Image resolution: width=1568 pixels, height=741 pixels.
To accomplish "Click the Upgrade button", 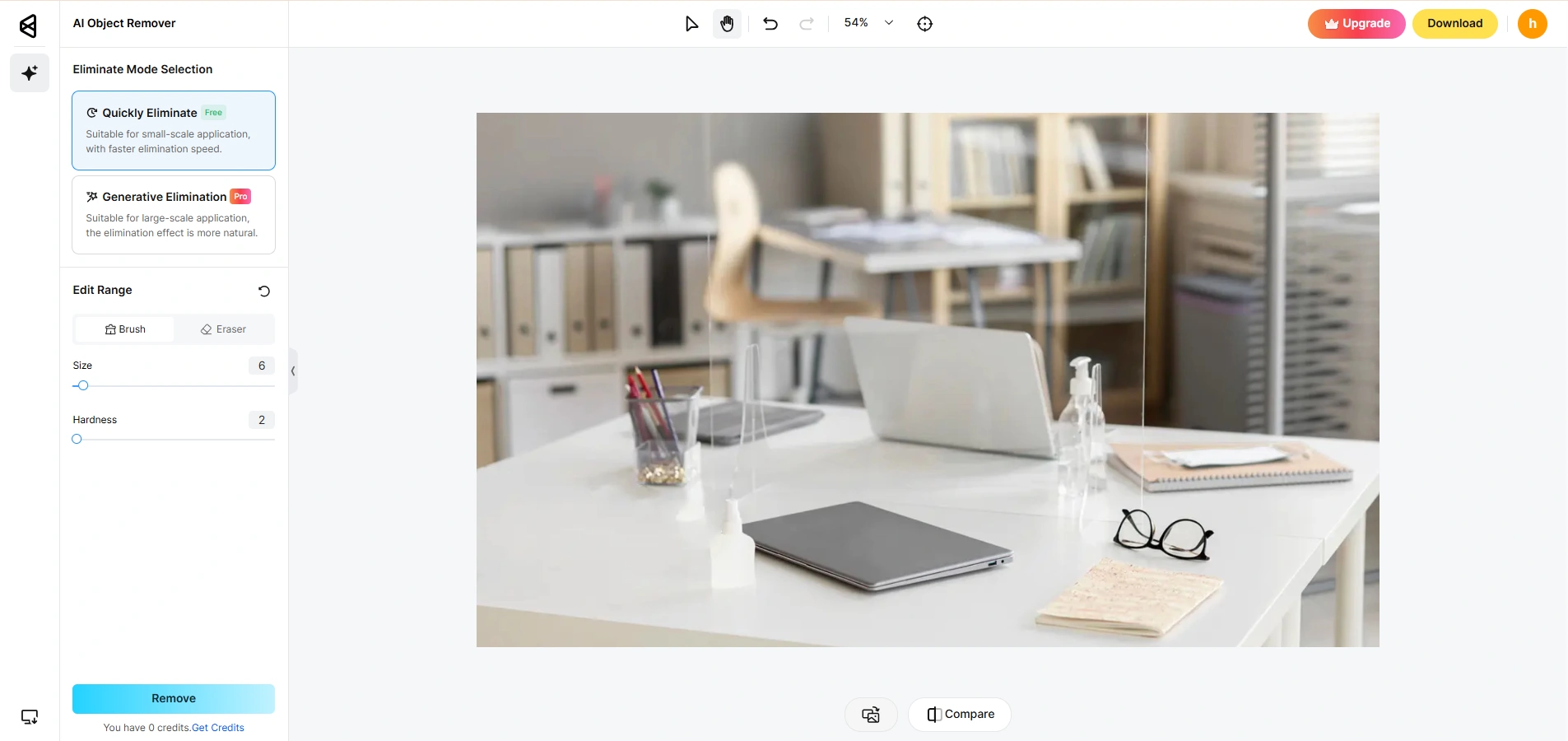I will click(x=1356, y=24).
